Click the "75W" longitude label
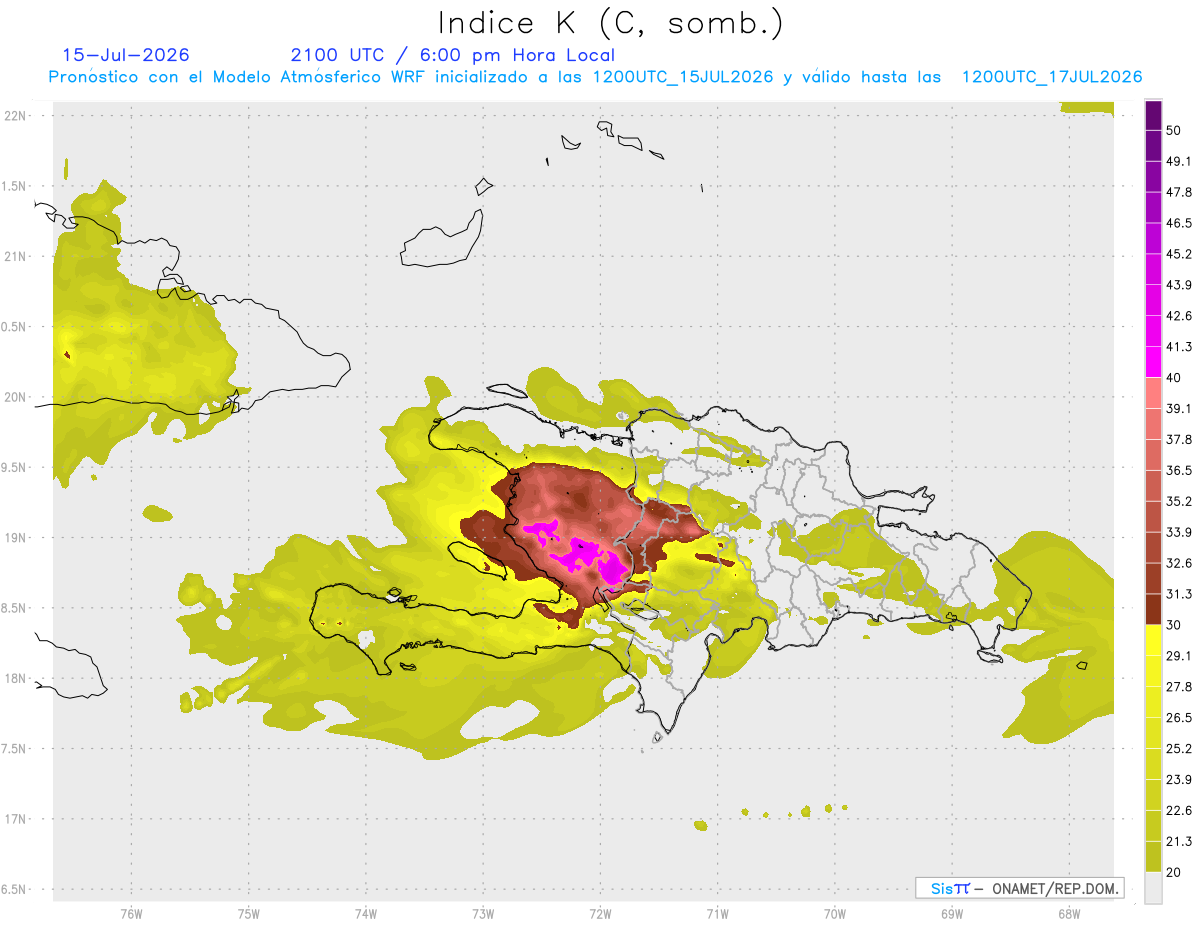 click(x=248, y=913)
